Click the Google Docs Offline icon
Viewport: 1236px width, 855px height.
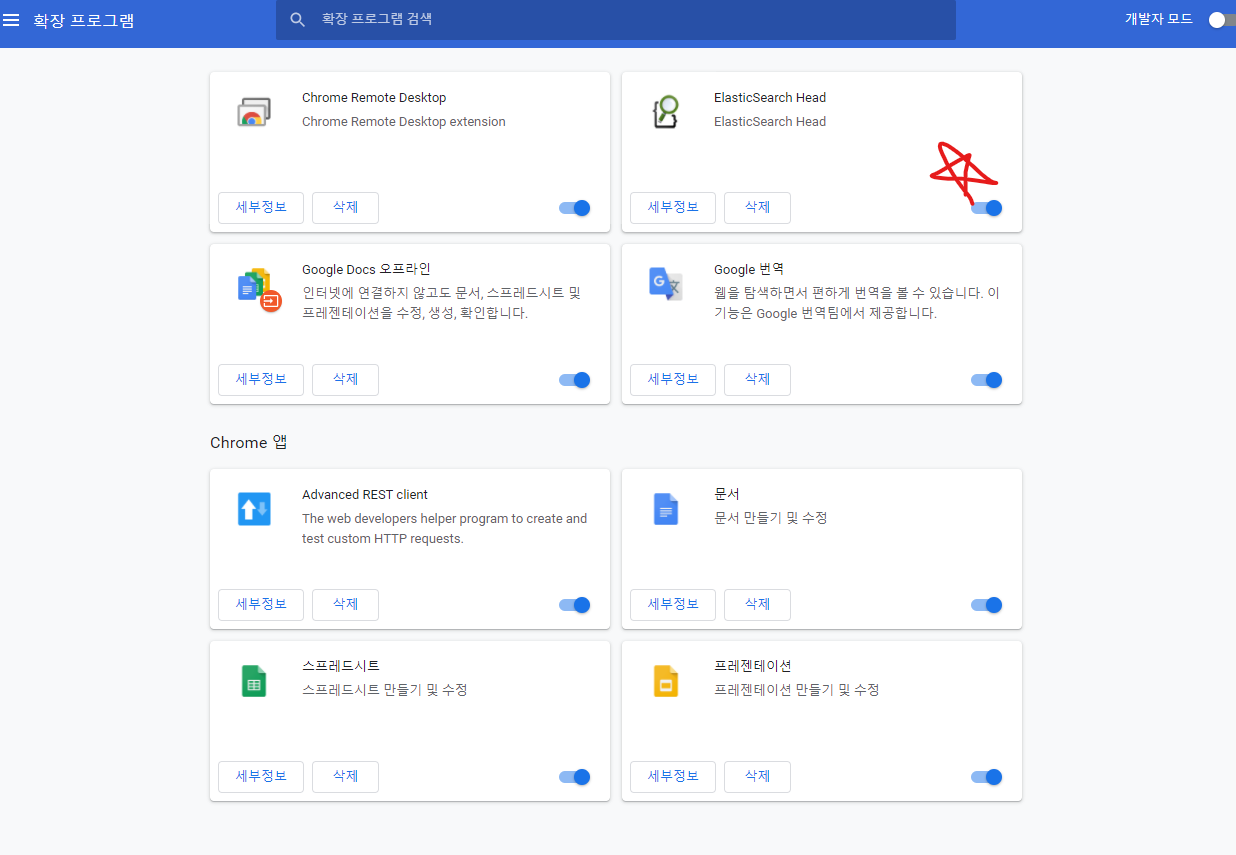click(x=259, y=289)
